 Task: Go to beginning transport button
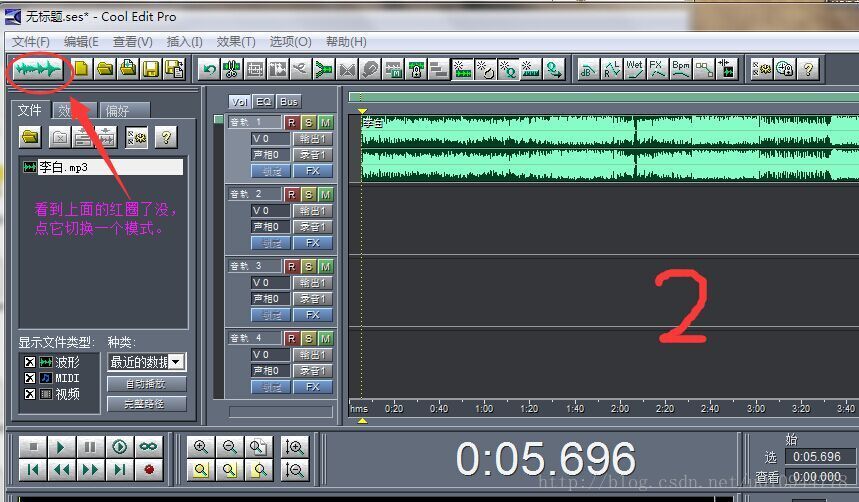point(33,470)
